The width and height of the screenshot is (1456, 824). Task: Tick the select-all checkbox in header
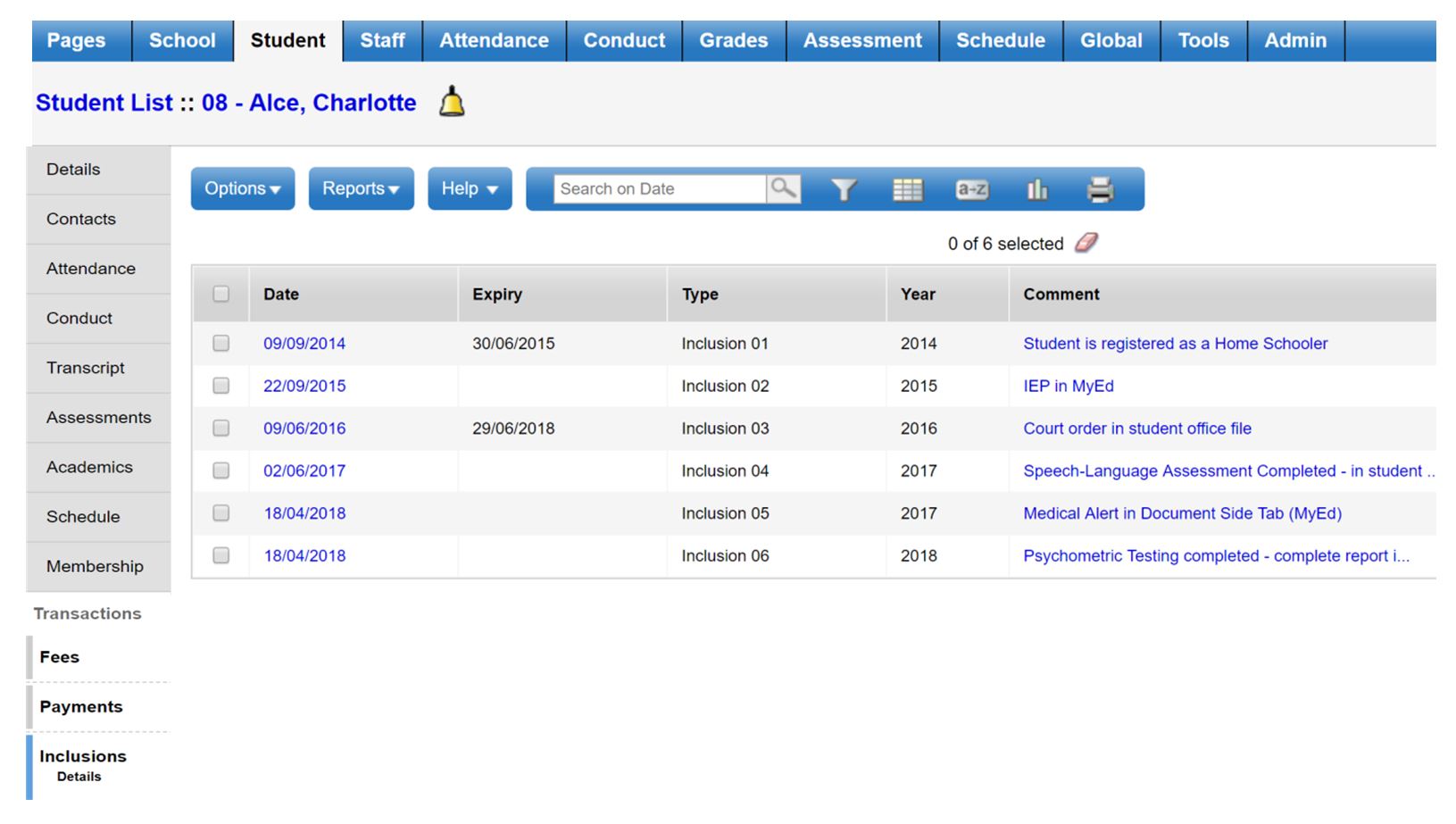pyautogui.click(x=220, y=294)
